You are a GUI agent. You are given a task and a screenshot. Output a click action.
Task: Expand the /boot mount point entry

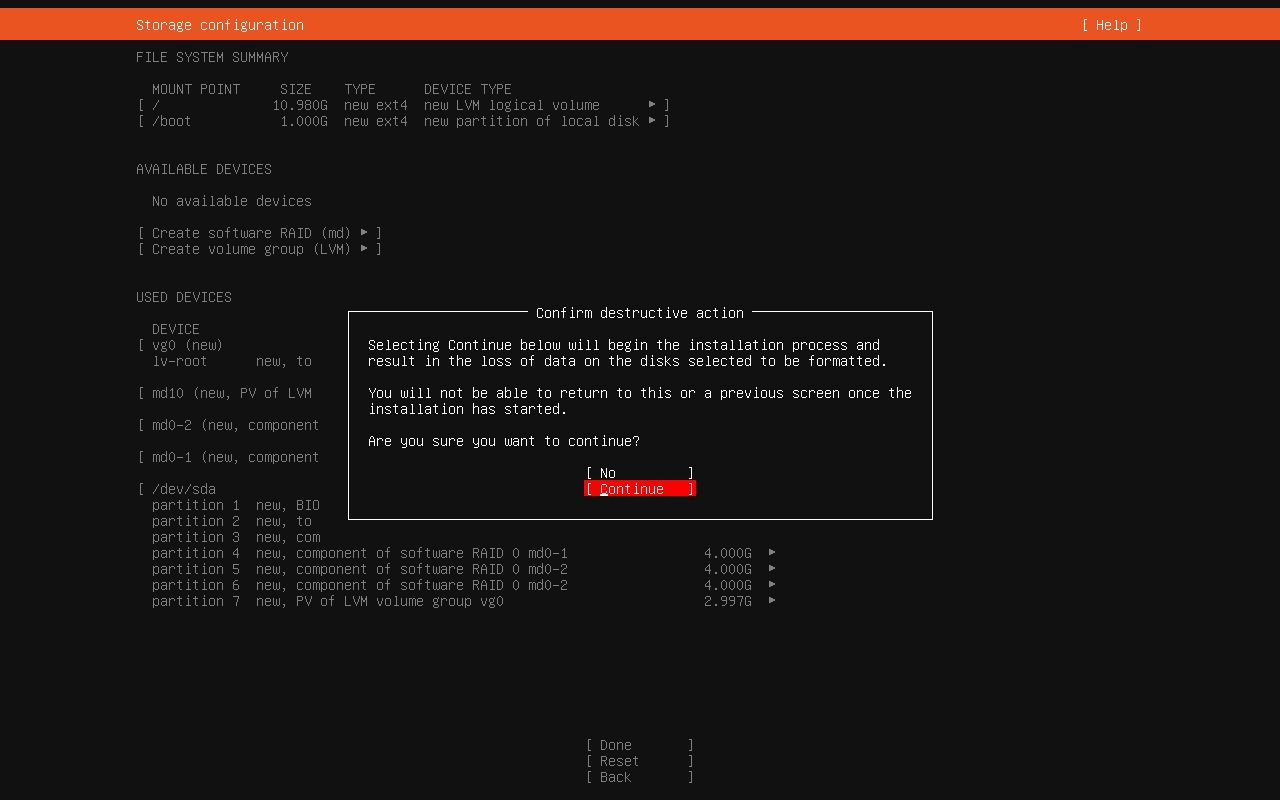click(x=403, y=121)
